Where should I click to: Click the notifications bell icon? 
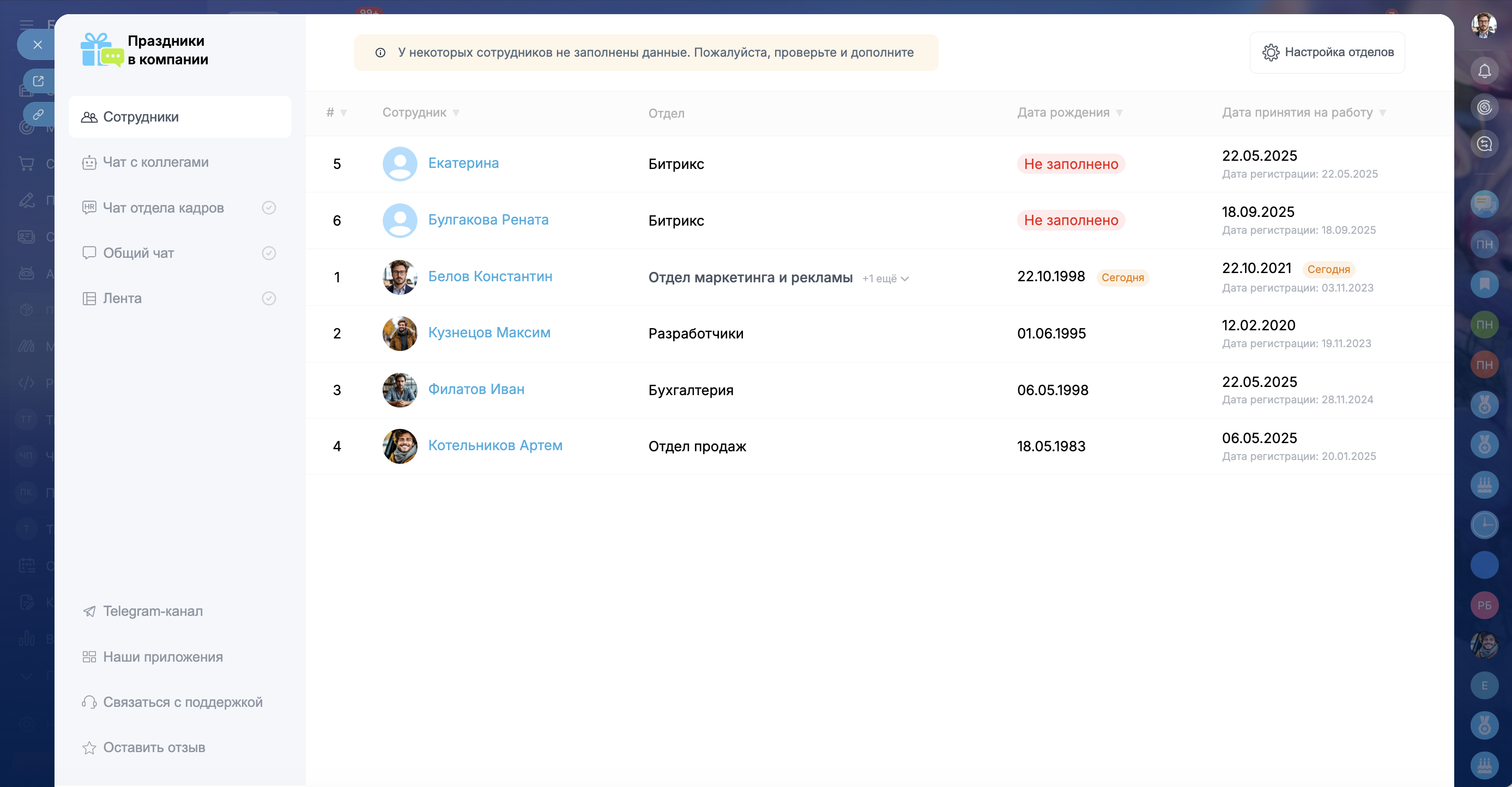(x=1484, y=71)
